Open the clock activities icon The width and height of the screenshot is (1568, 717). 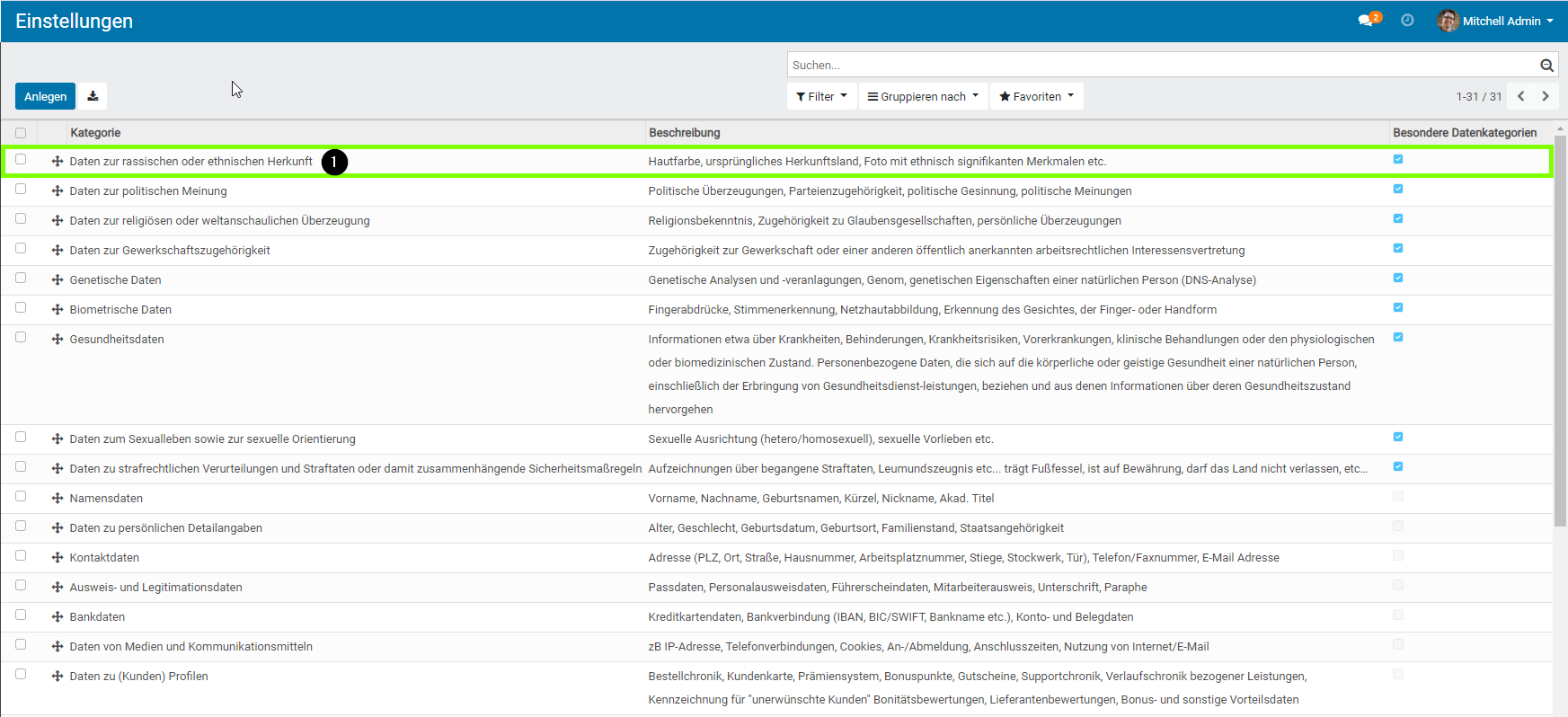(1407, 21)
